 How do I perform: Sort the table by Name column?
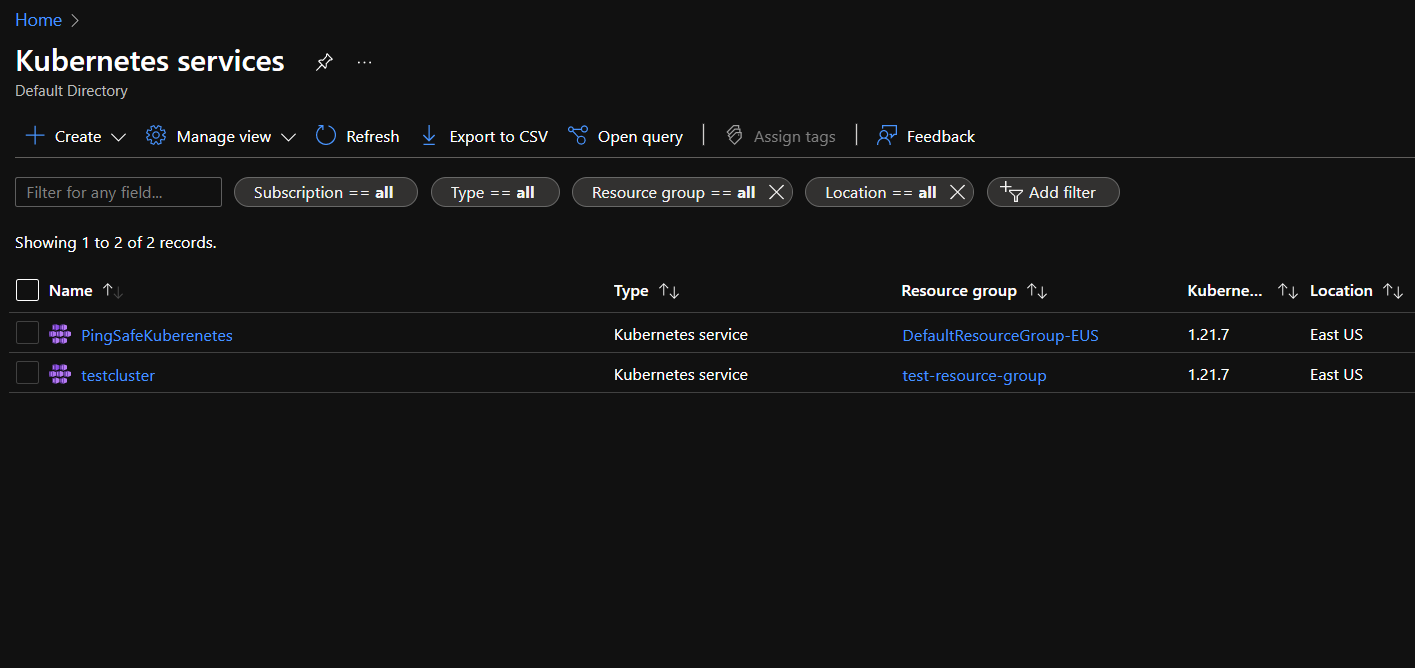71,290
